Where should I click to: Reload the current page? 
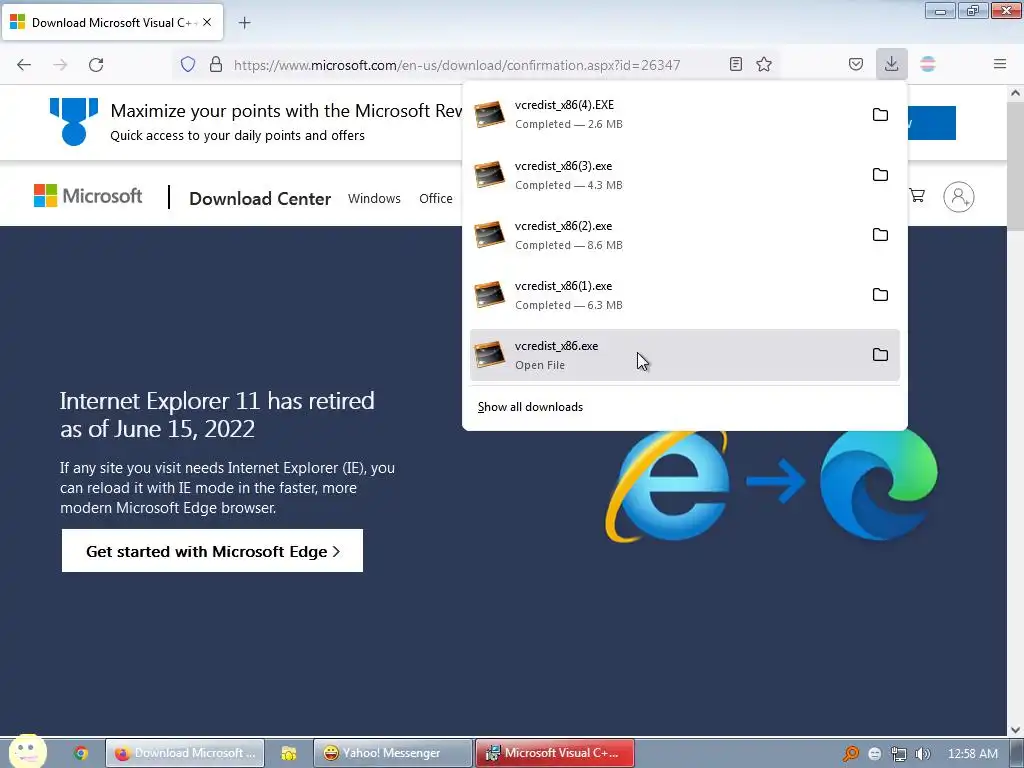point(96,65)
